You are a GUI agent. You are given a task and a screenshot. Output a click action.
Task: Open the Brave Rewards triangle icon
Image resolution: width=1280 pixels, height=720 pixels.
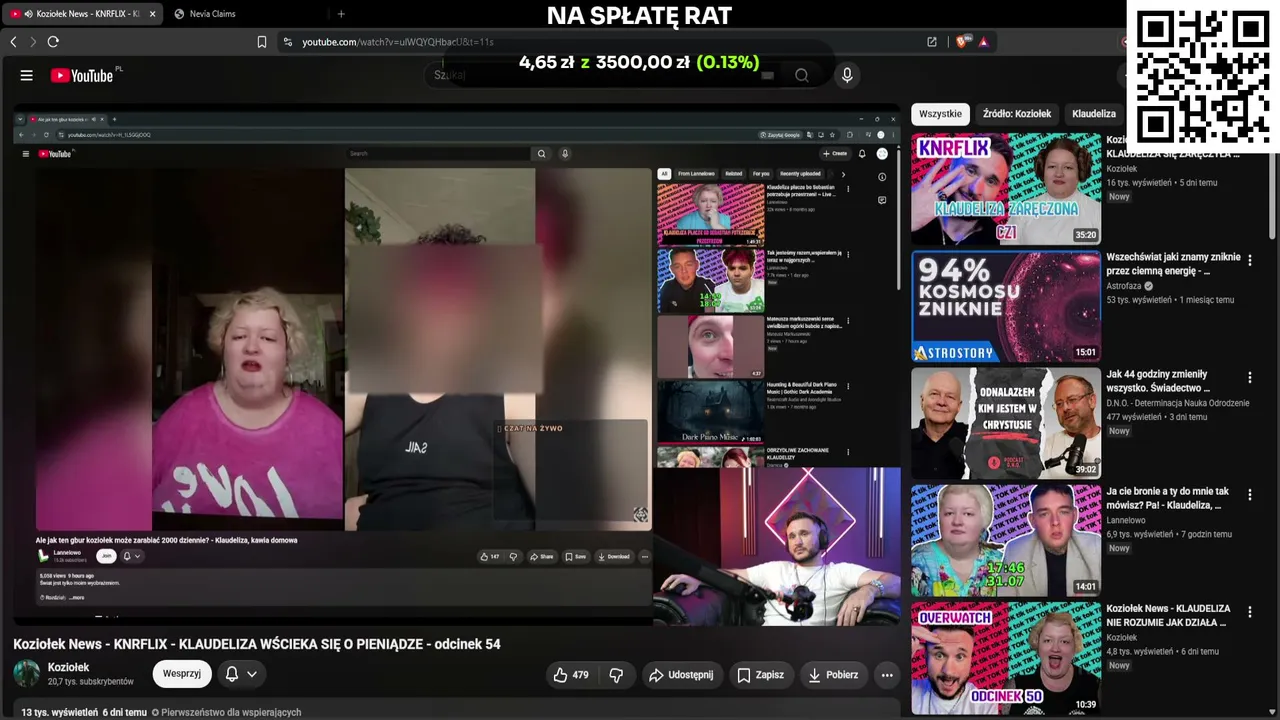984,42
